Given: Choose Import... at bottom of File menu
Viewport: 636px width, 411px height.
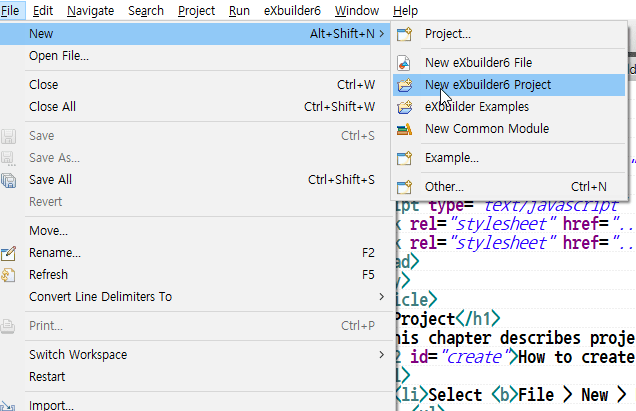Looking at the screenshot, I should click(x=52, y=405).
